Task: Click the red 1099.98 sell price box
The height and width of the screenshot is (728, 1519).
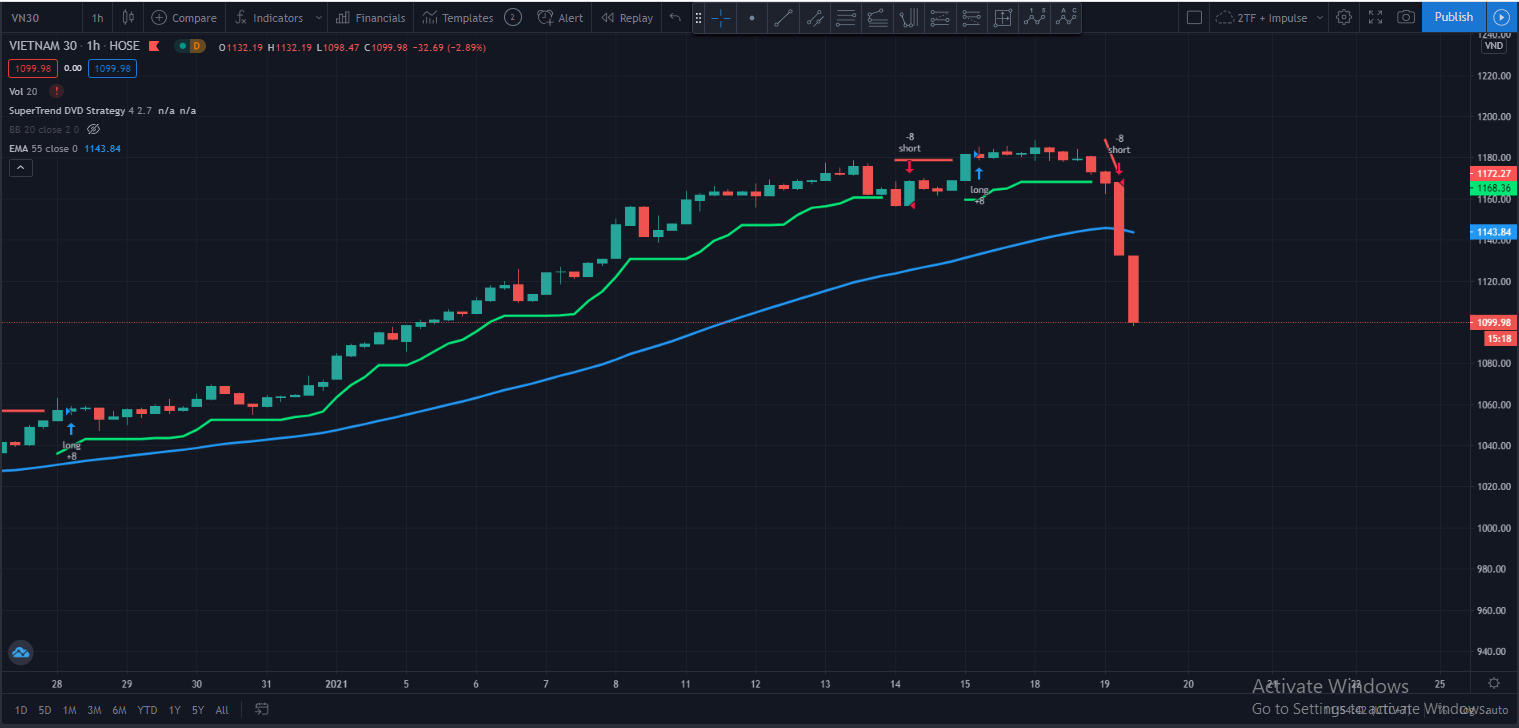Action: click(x=32, y=68)
